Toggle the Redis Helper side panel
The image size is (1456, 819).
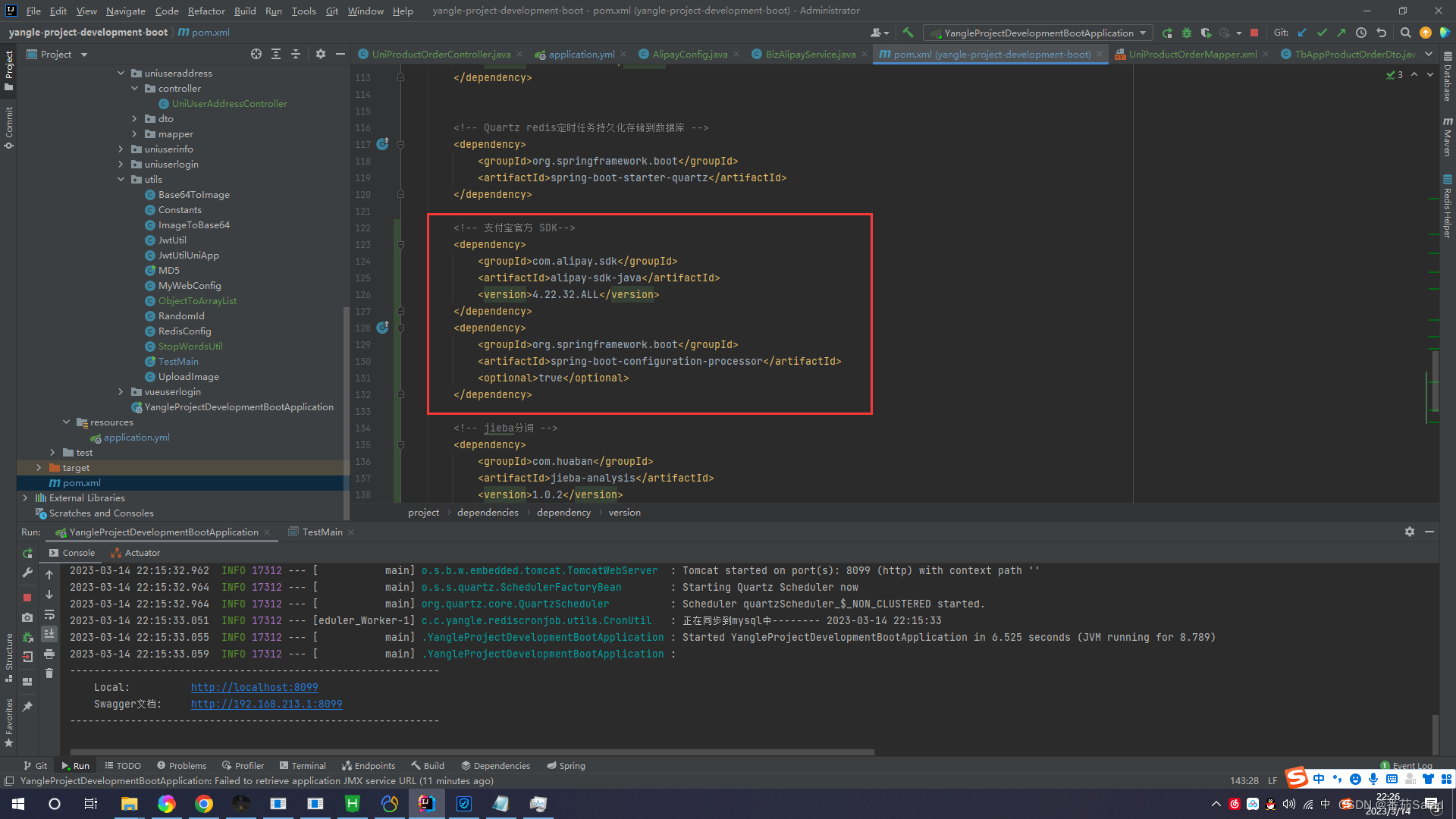coord(1447,206)
